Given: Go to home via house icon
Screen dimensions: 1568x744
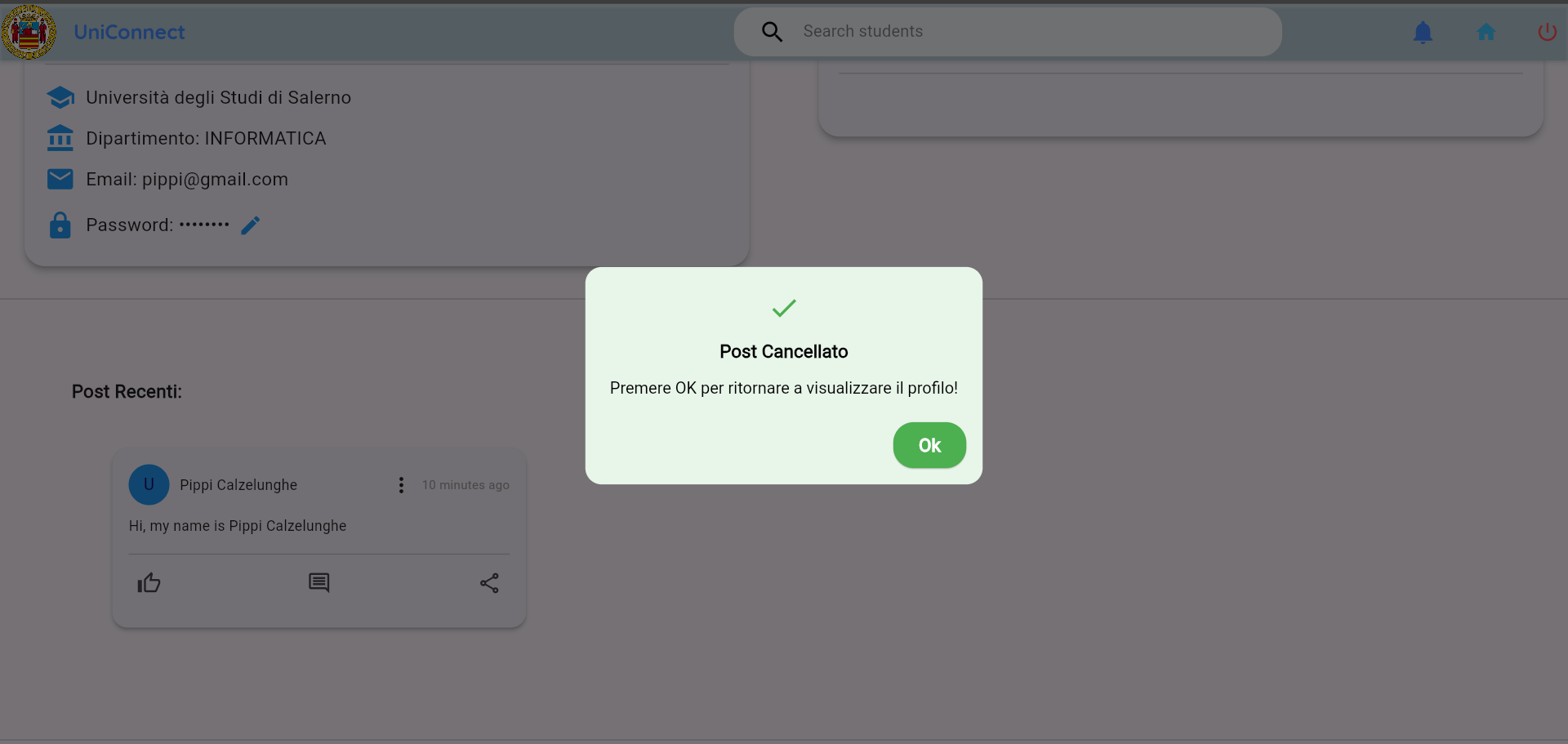Looking at the screenshot, I should pyautogui.click(x=1486, y=32).
